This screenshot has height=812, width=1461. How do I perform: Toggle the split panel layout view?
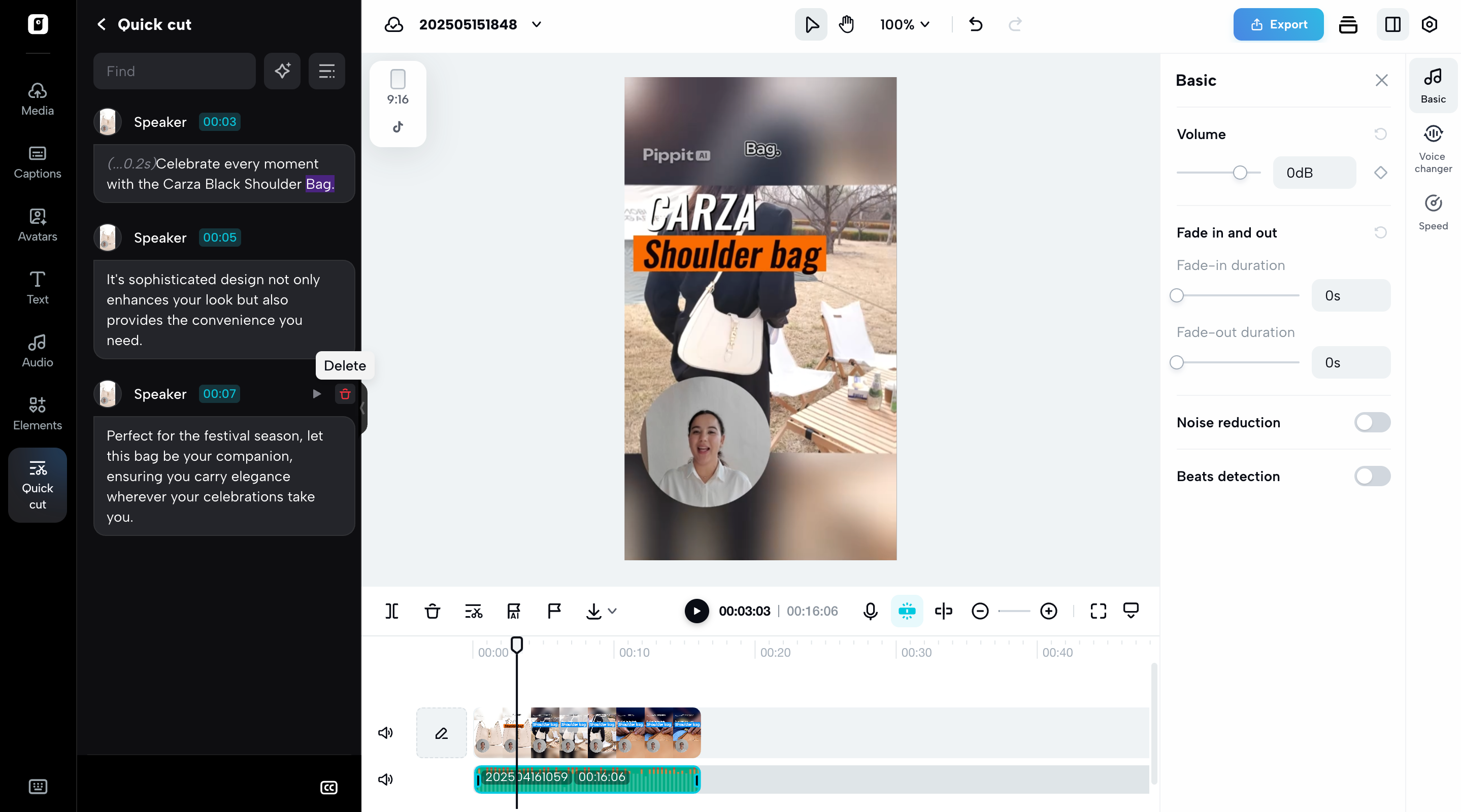click(x=1393, y=24)
